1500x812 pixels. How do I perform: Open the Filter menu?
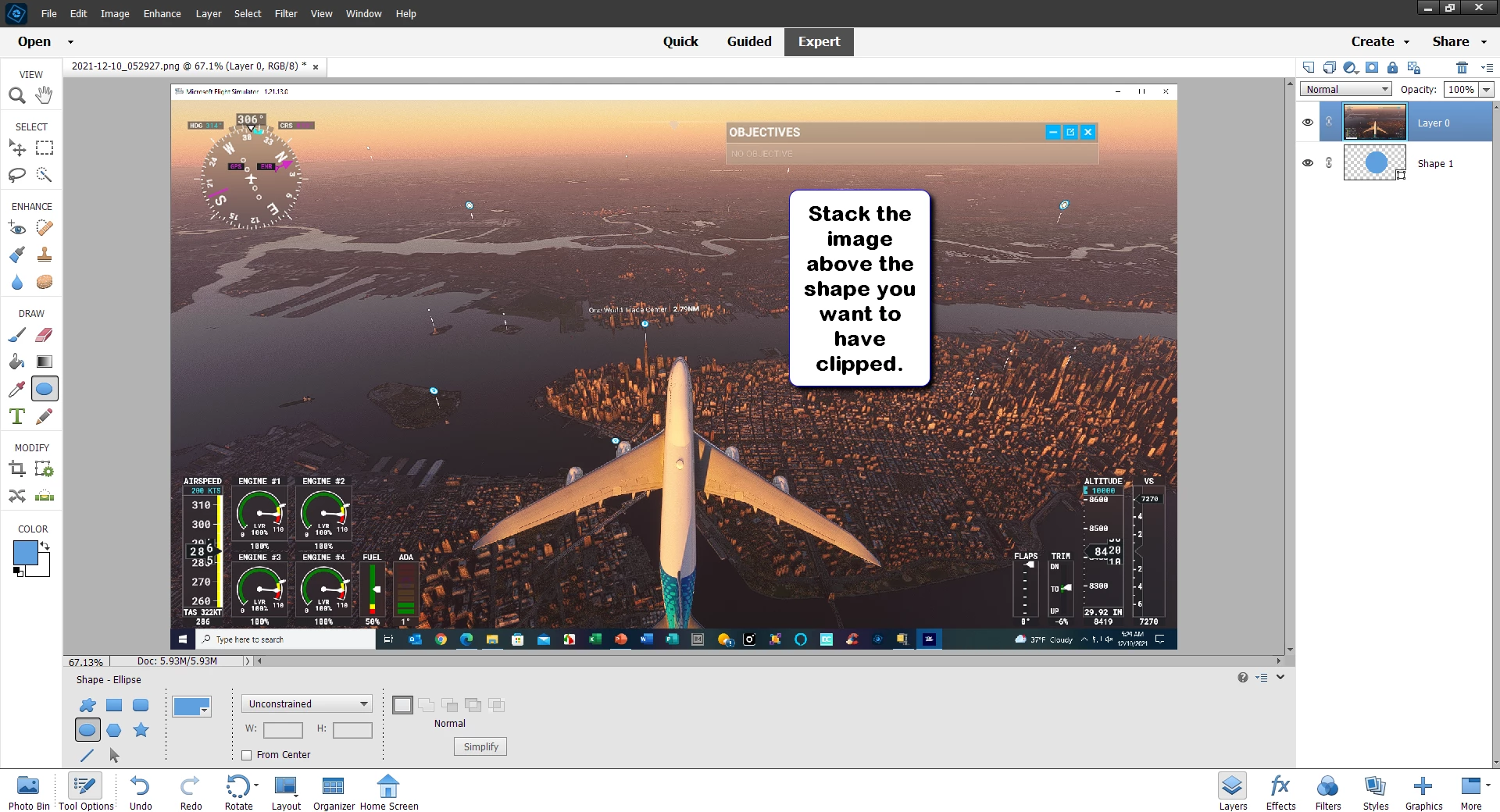coord(286,13)
